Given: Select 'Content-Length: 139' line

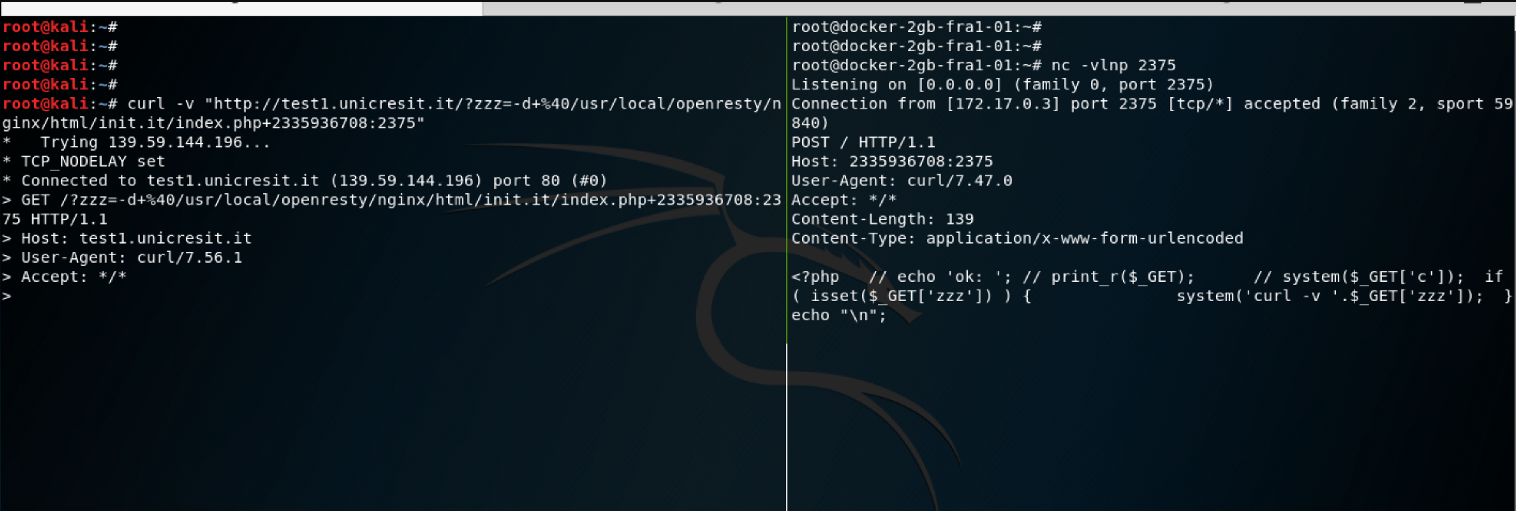Looking at the screenshot, I should click(882, 218).
